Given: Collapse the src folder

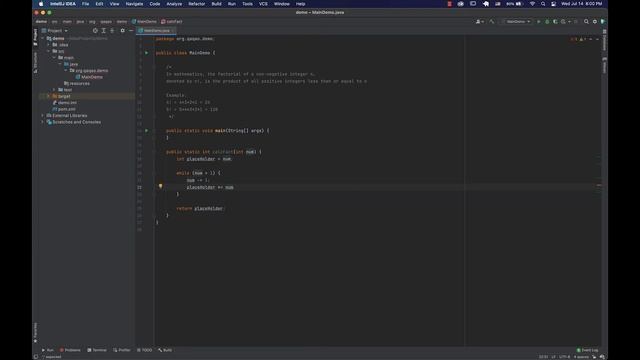Looking at the screenshot, I should (x=49, y=51).
